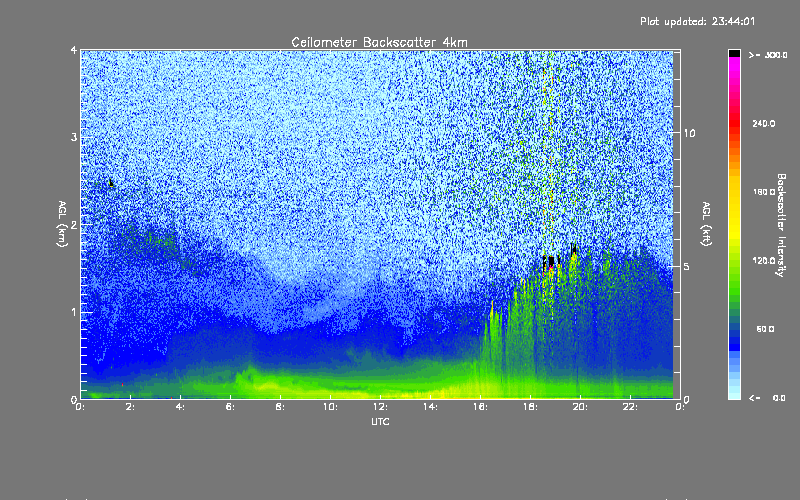Click the '120.0' colorbar label

tap(764, 260)
